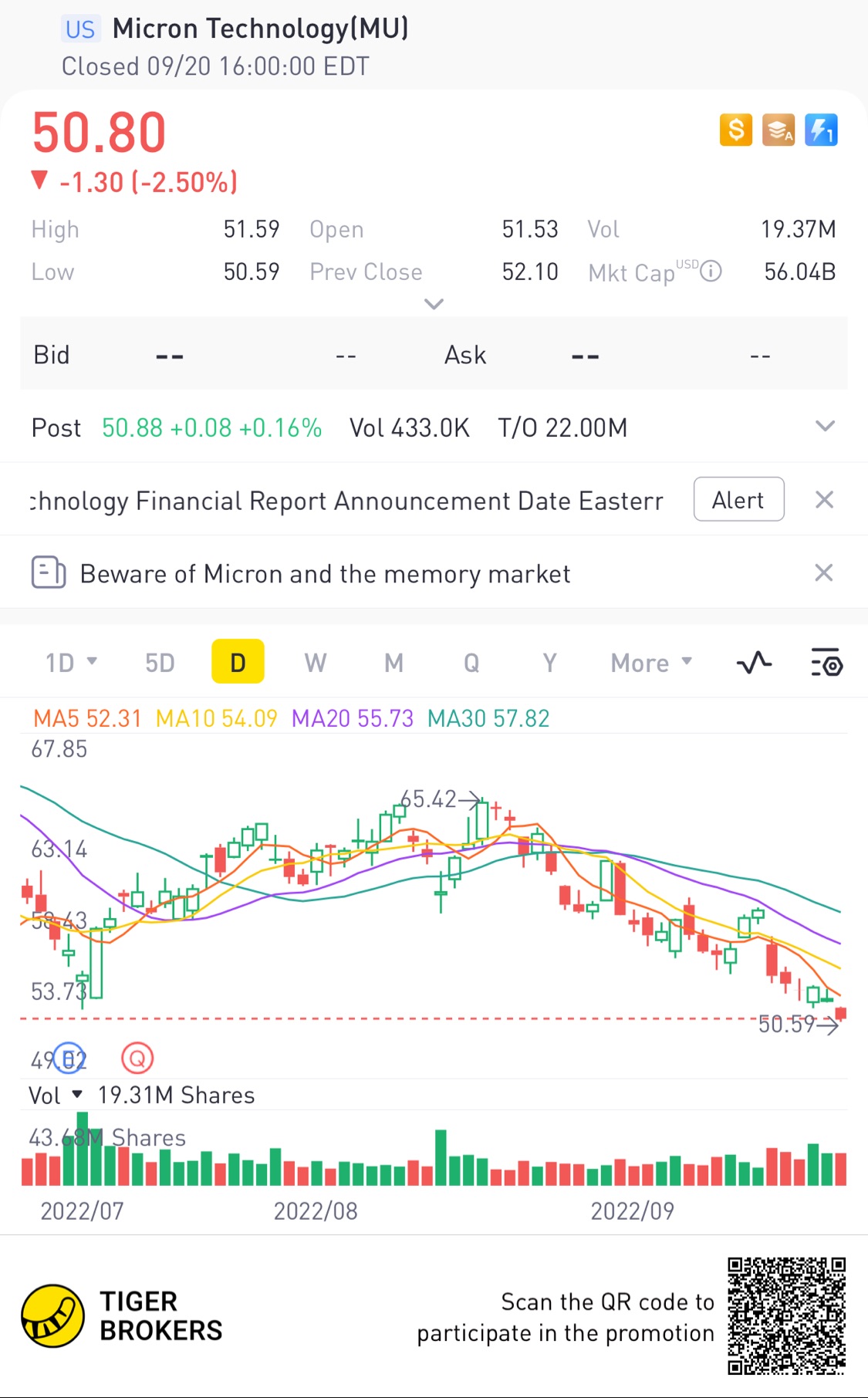Dismiss the financial report announcement banner
The image size is (868, 1398).
(824, 500)
